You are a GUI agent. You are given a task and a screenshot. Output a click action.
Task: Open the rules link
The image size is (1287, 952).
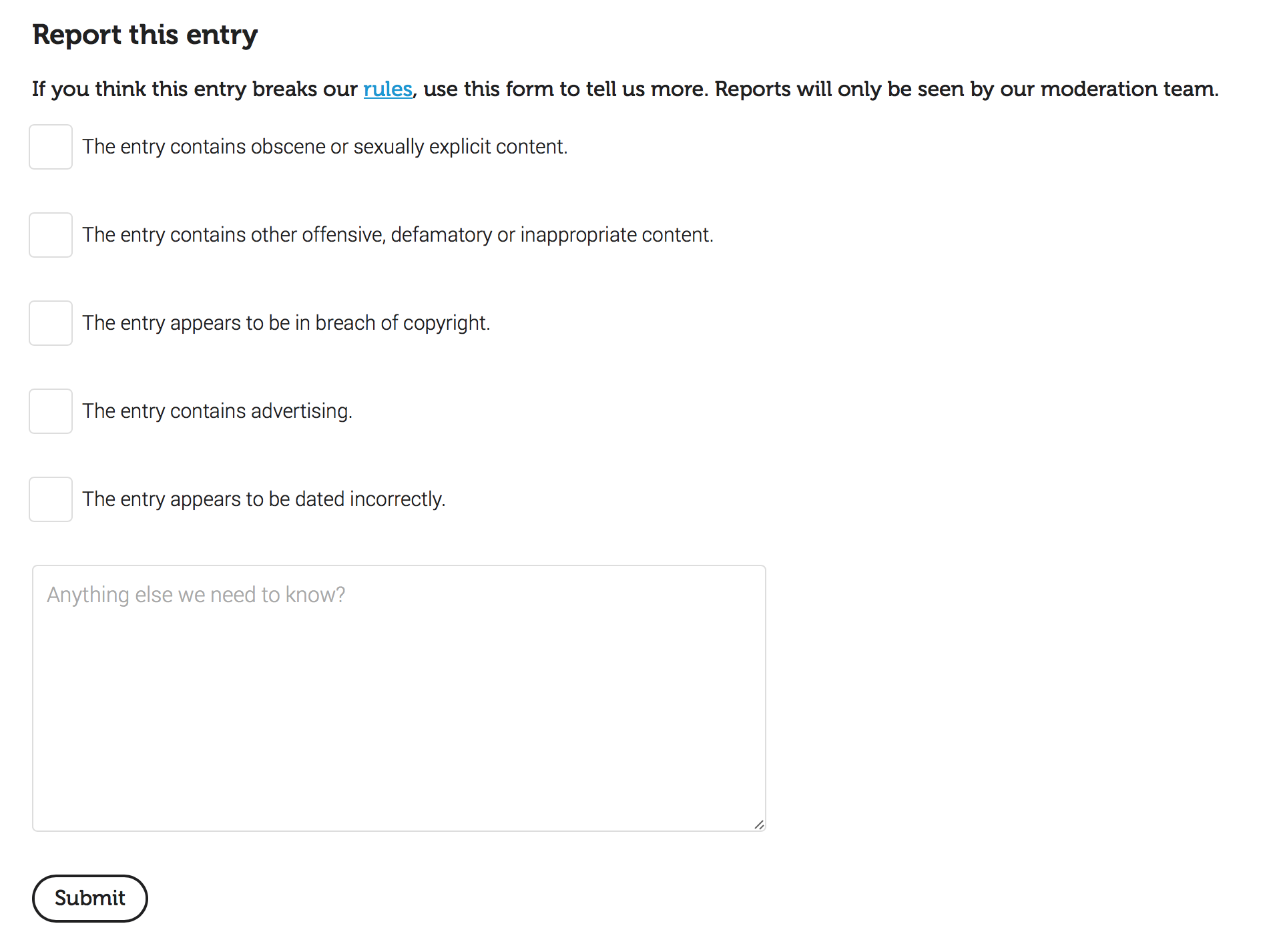[387, 89]
